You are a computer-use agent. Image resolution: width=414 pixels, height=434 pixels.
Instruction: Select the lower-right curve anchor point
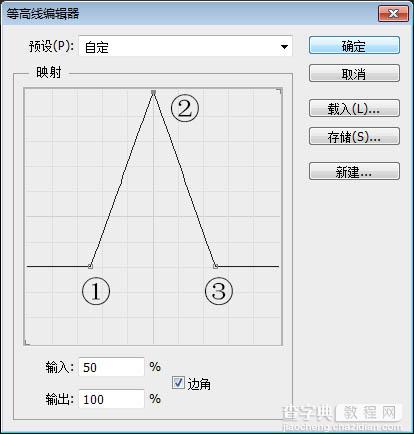[x=216, y=266]
